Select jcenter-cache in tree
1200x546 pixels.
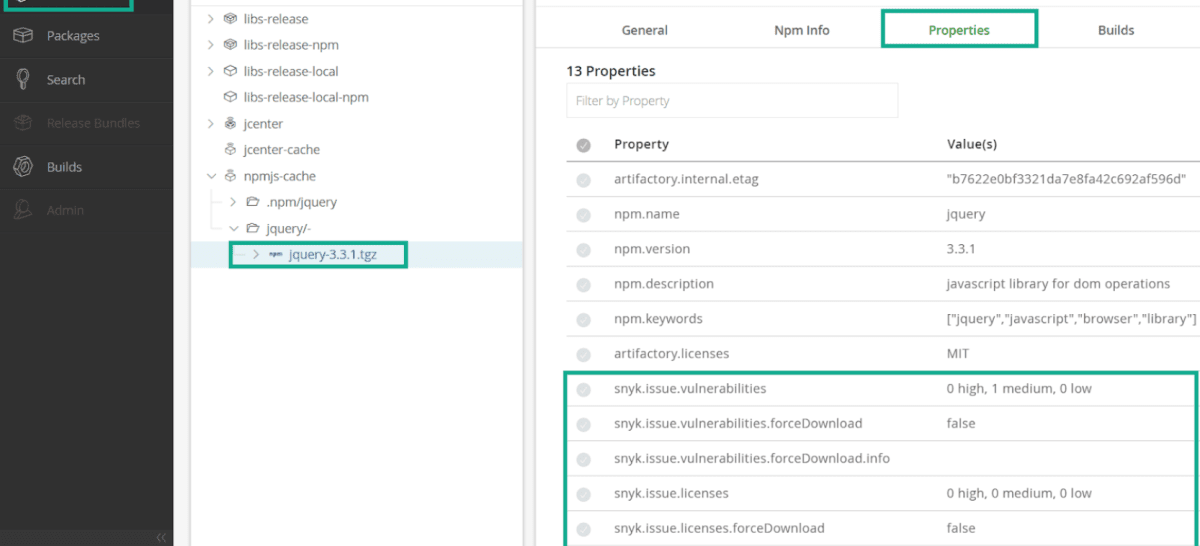282,150
